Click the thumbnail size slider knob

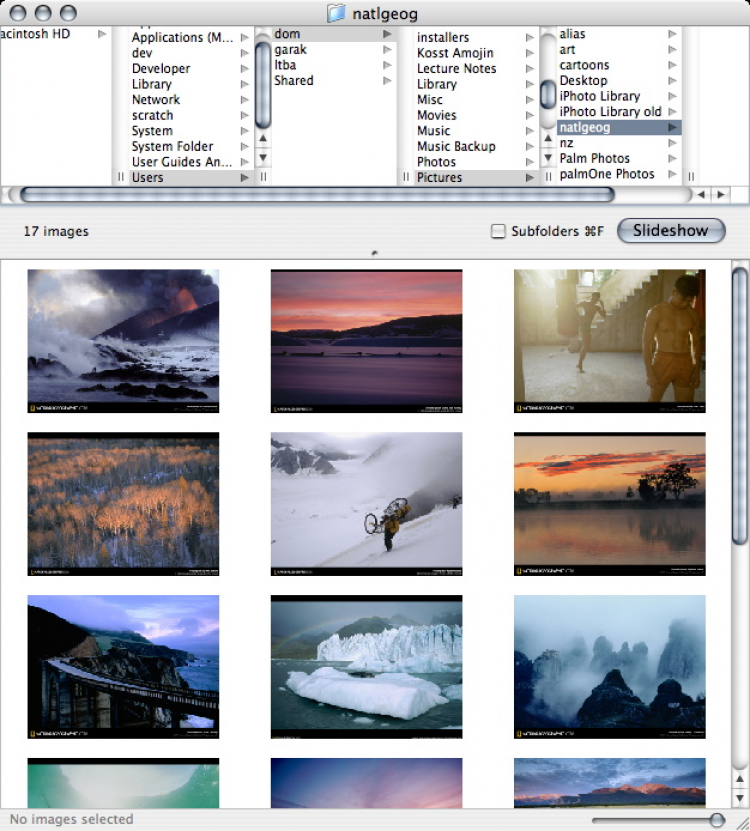(717, 820)
